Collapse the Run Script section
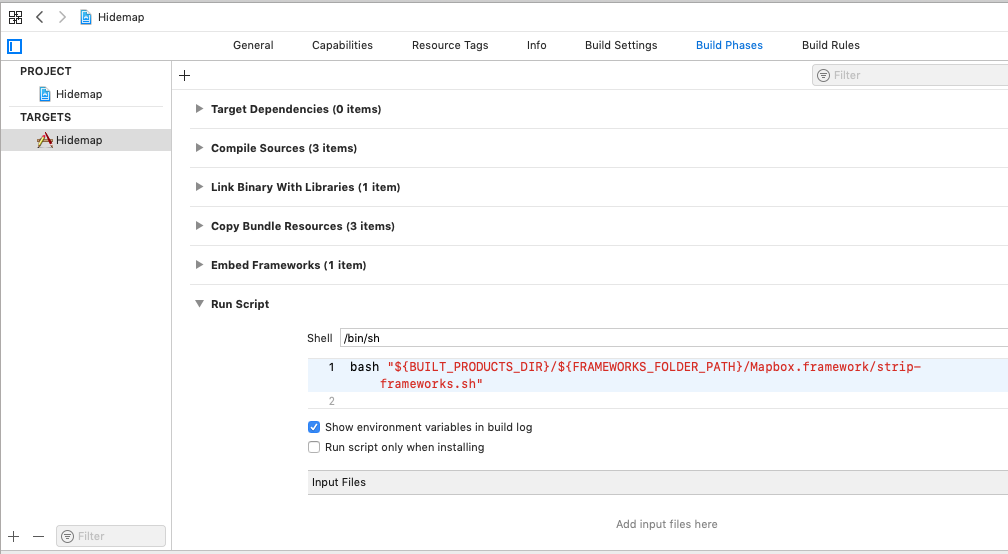 tap(200, 304)
